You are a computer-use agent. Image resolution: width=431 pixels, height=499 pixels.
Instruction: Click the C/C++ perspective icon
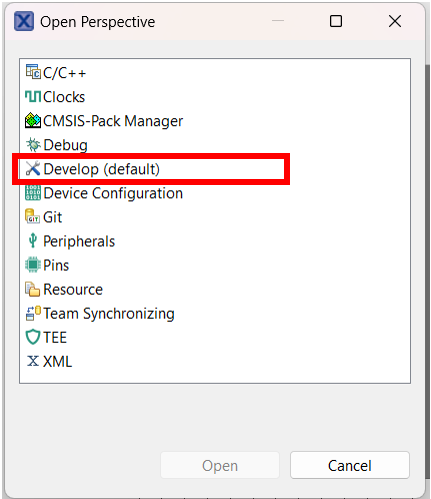[x=33, y=72]
